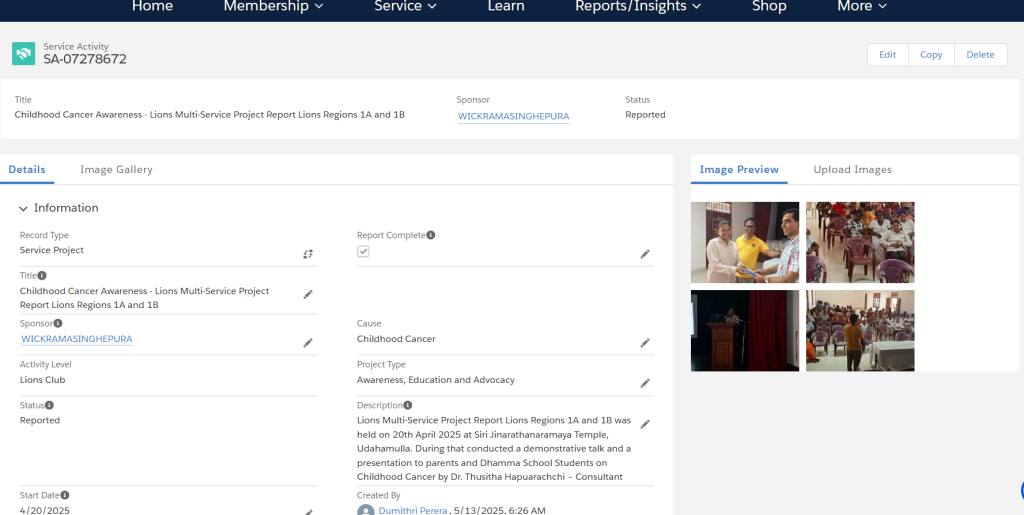Open the More dropdown menu
Image resolution: width=1024 pixels, height=515 pixels.
click(x=862, y=7)
